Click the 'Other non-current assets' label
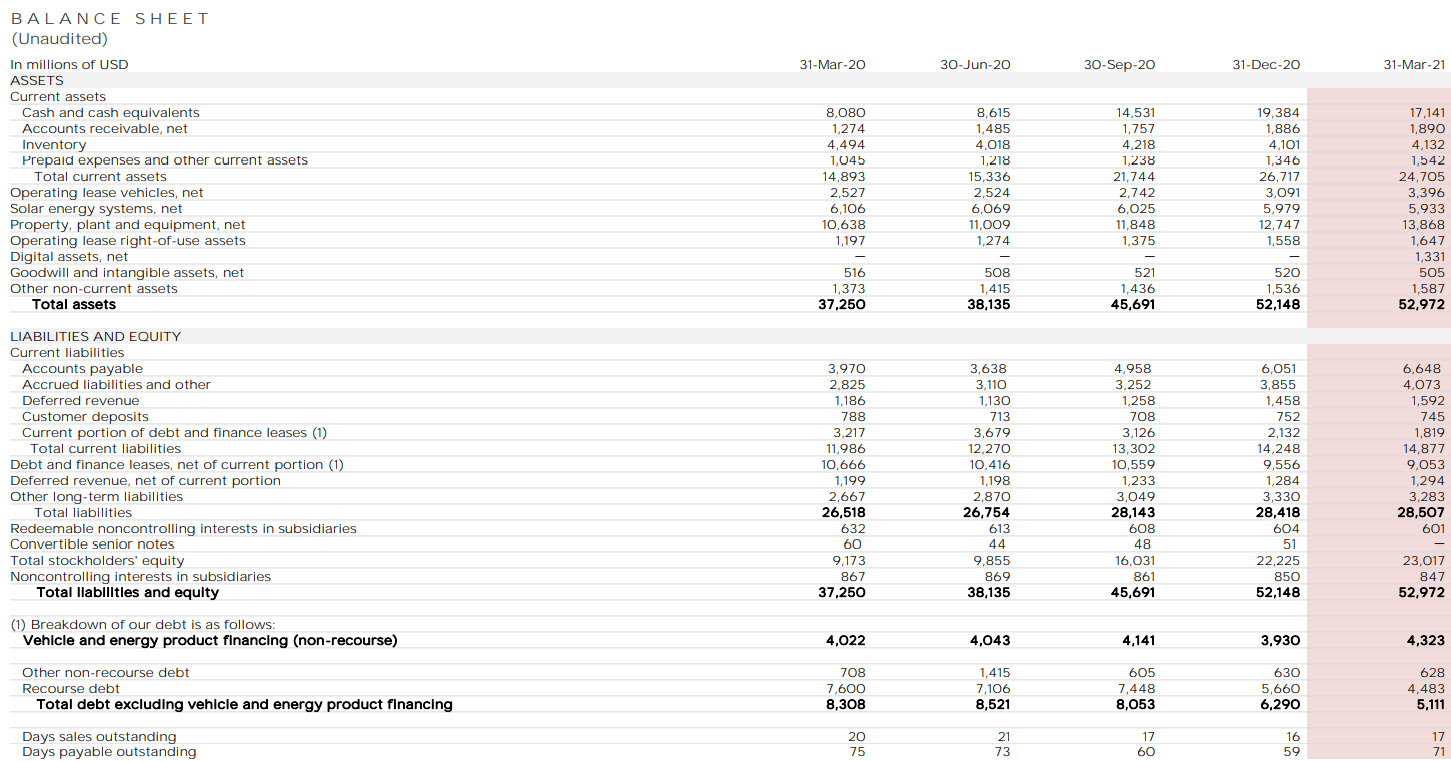Screen dimensions: 1451x762 (94, 288)
